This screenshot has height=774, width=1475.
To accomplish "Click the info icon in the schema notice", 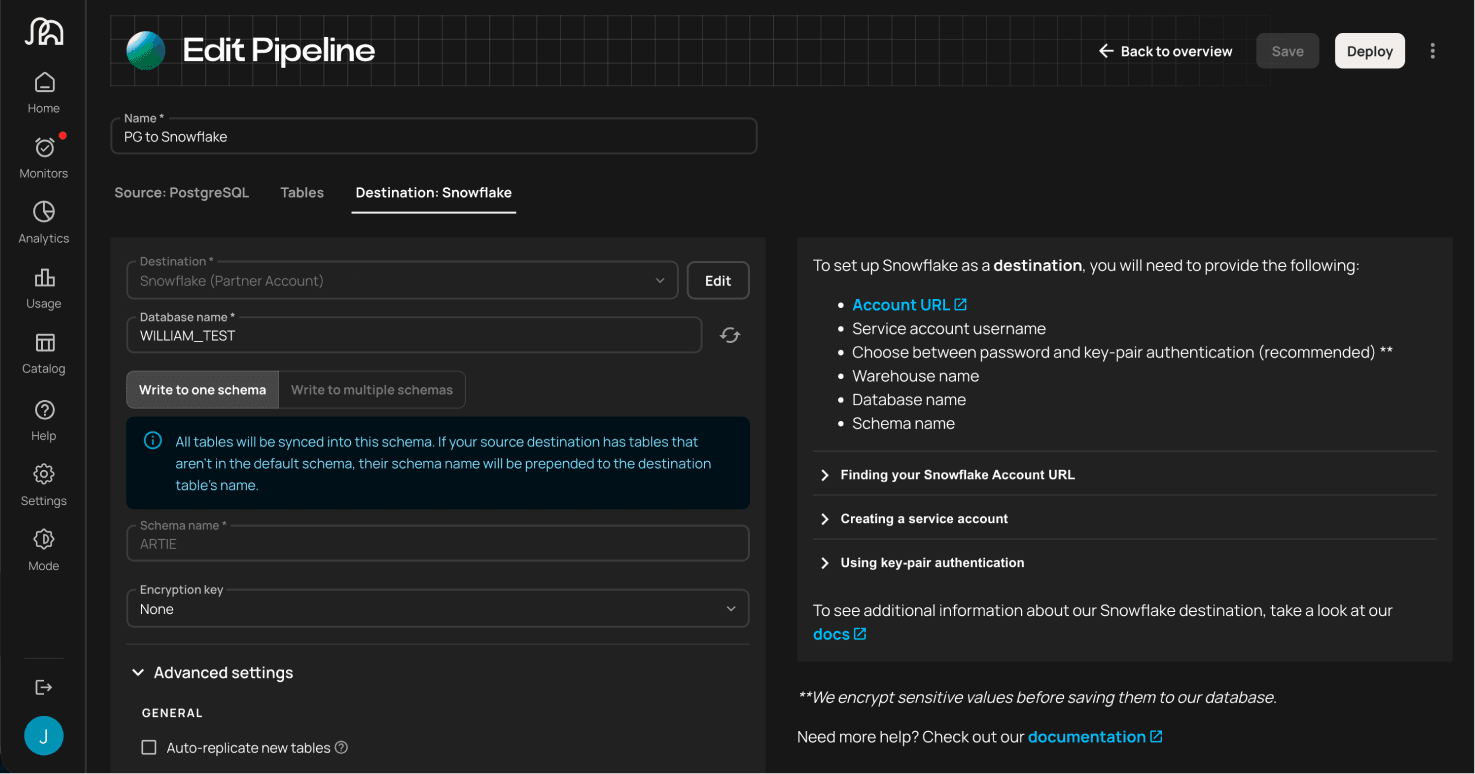I will click(153, 441).
